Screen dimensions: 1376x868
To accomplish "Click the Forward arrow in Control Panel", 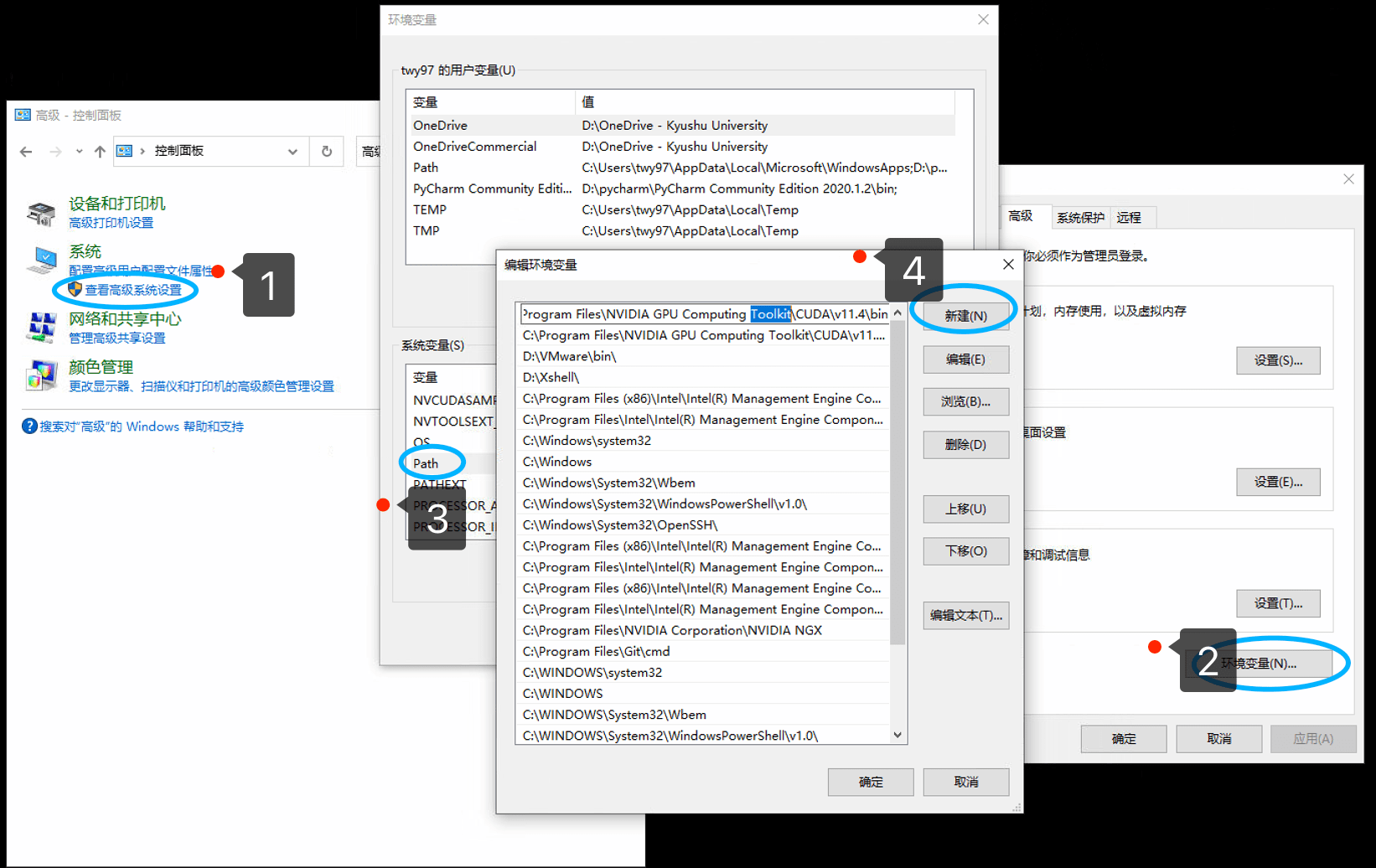I will (x=55, y=152).
